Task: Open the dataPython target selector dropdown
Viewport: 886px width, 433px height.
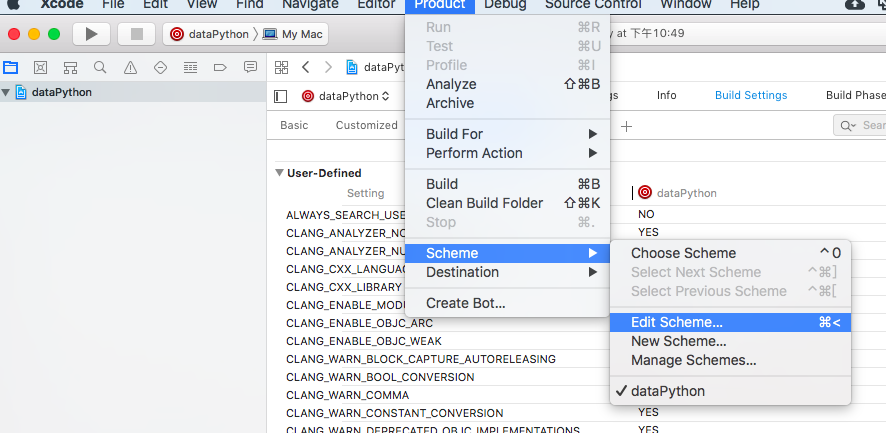Action: [345, 96]
